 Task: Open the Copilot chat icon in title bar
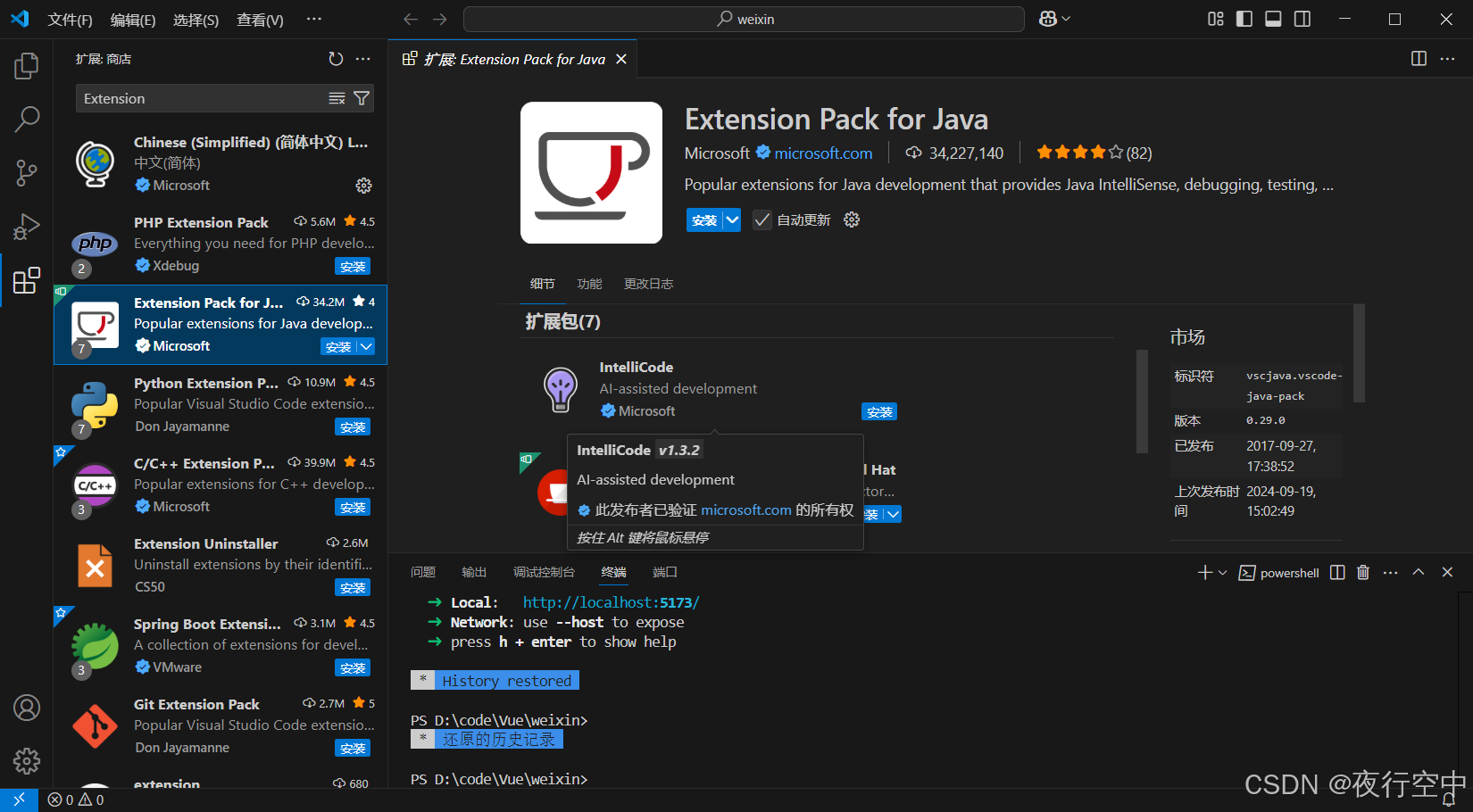click(x=1048, y=19)
